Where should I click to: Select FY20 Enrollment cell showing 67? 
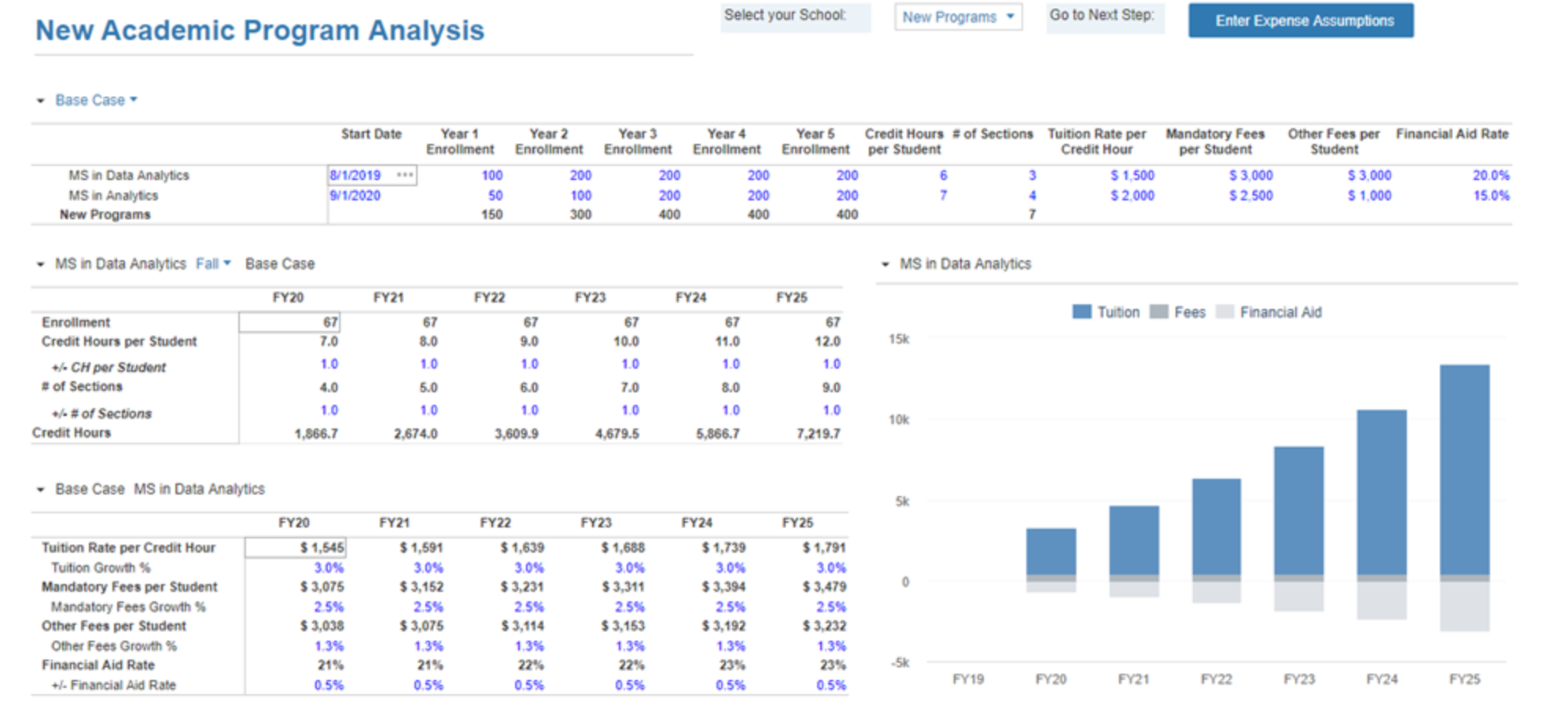289,322
